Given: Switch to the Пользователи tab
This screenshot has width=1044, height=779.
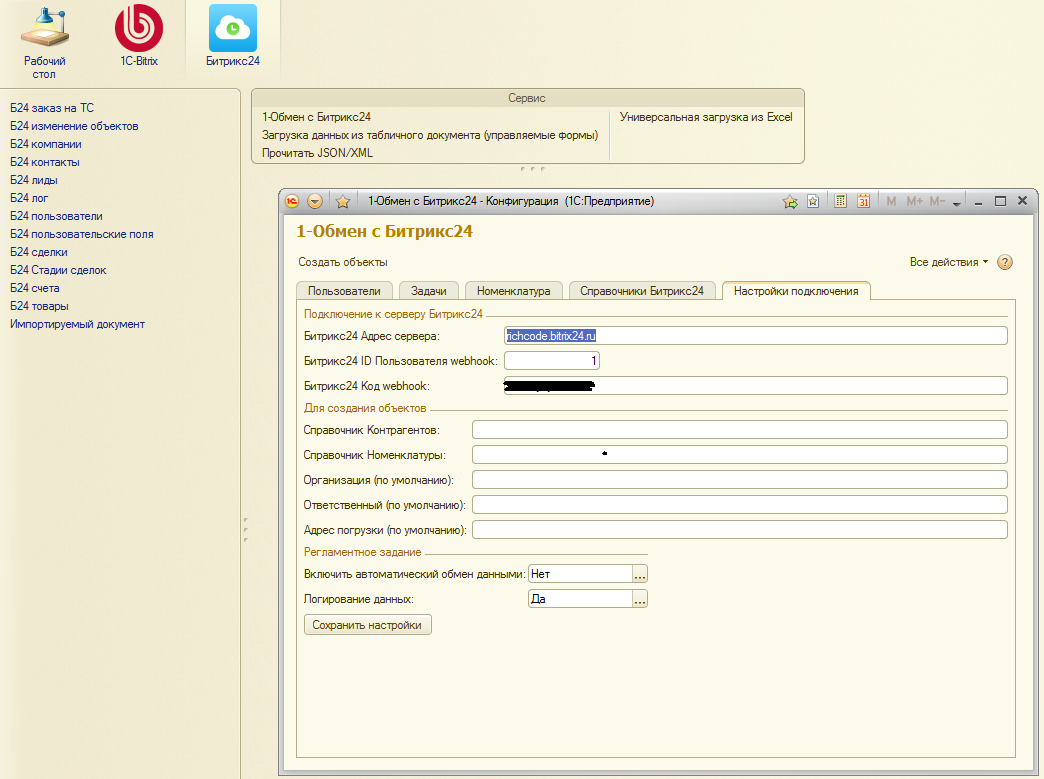Looking at the screenshot, I should (x=344, y=291).
